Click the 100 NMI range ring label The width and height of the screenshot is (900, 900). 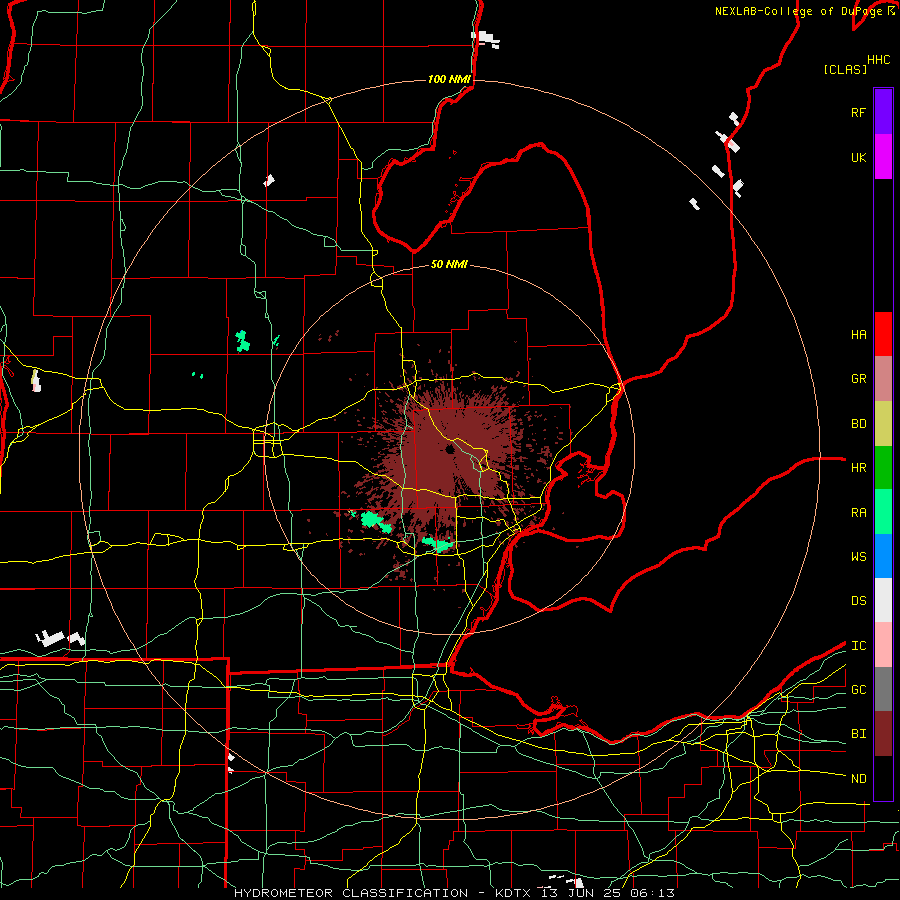pyautogui.click(x=449, y=79)
